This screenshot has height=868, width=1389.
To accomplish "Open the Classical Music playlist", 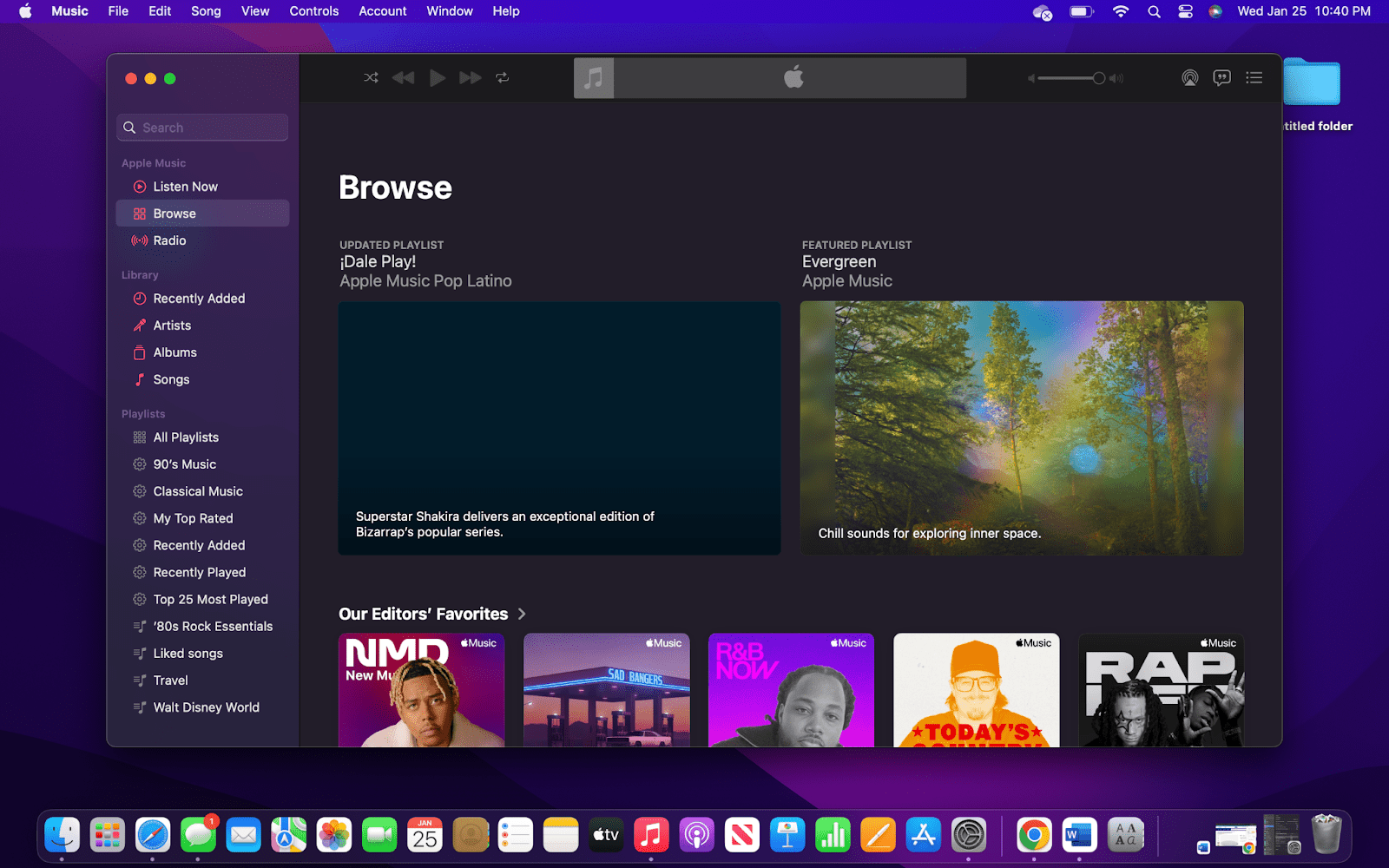I will (202, 491).
